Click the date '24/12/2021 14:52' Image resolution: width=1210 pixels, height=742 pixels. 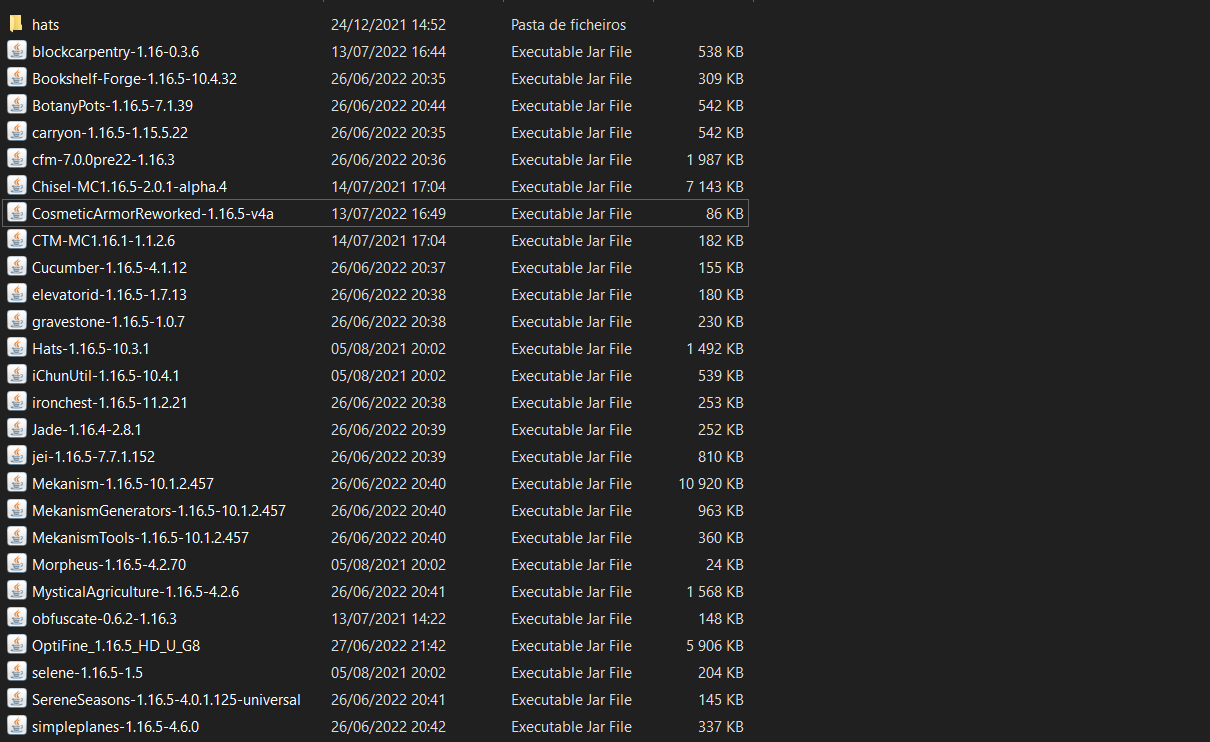(x=388, y=24)
